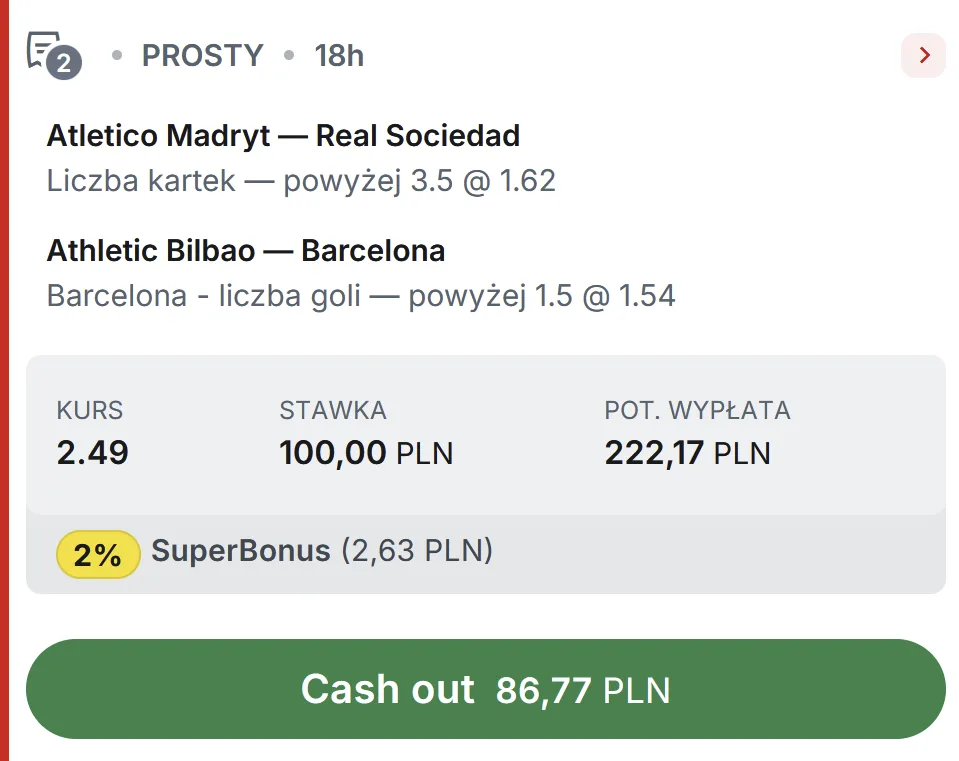Select the PROSTY bet type label
The image size is (959, 761).
[x=202, y=56]
